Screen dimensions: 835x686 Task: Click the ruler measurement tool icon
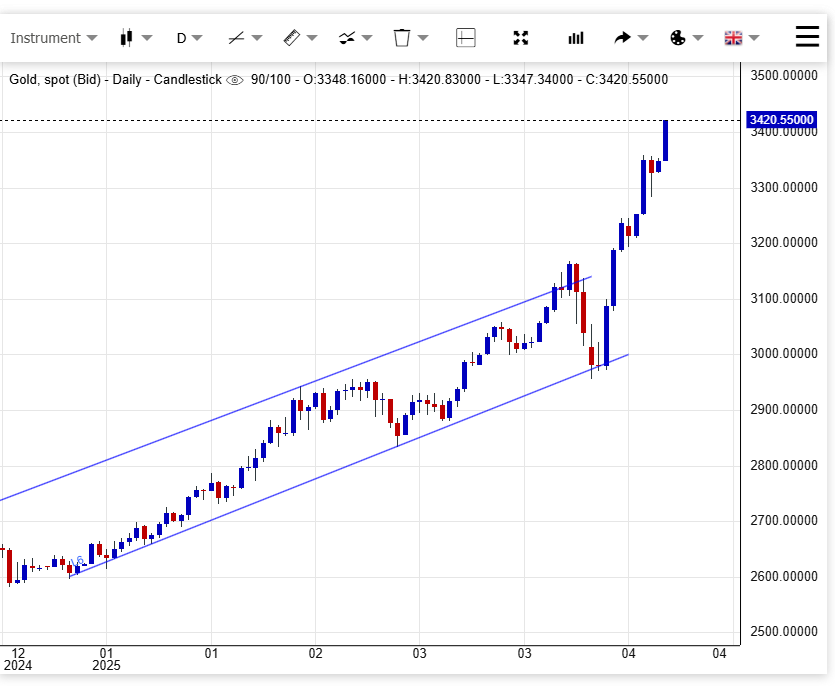click(x=291, y=38)
